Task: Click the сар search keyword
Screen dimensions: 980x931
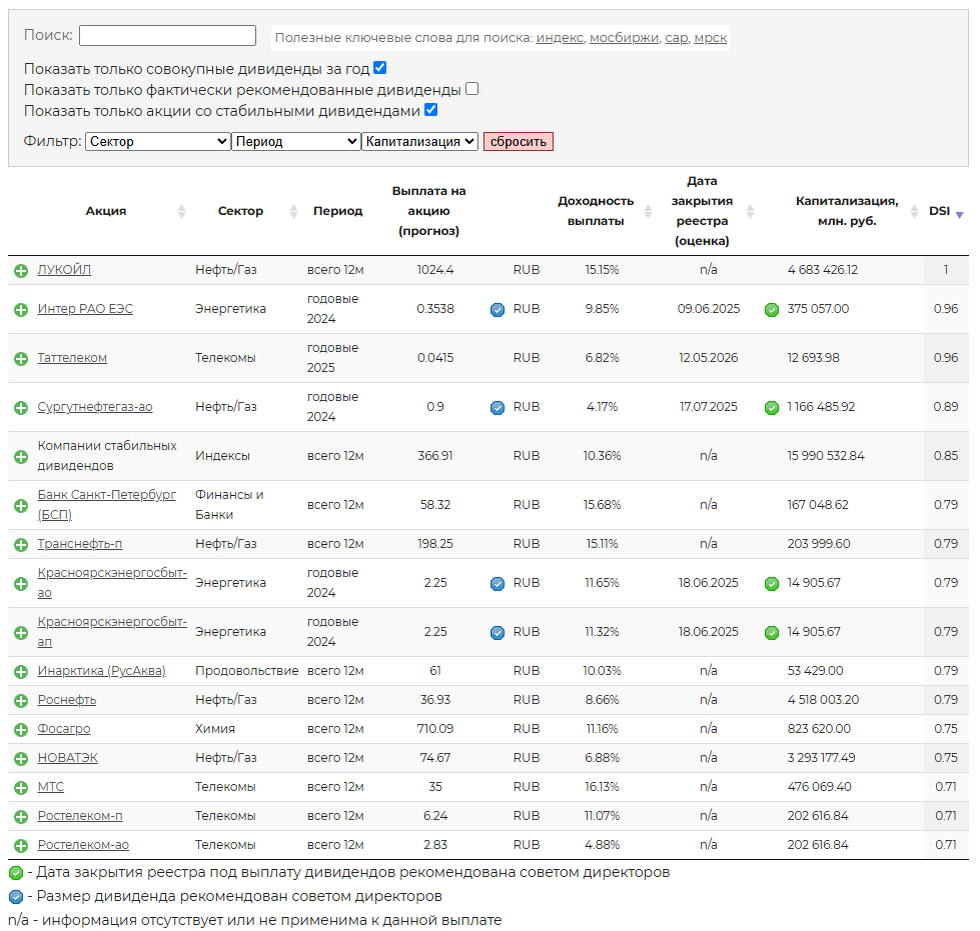Action: click(676, 38)
